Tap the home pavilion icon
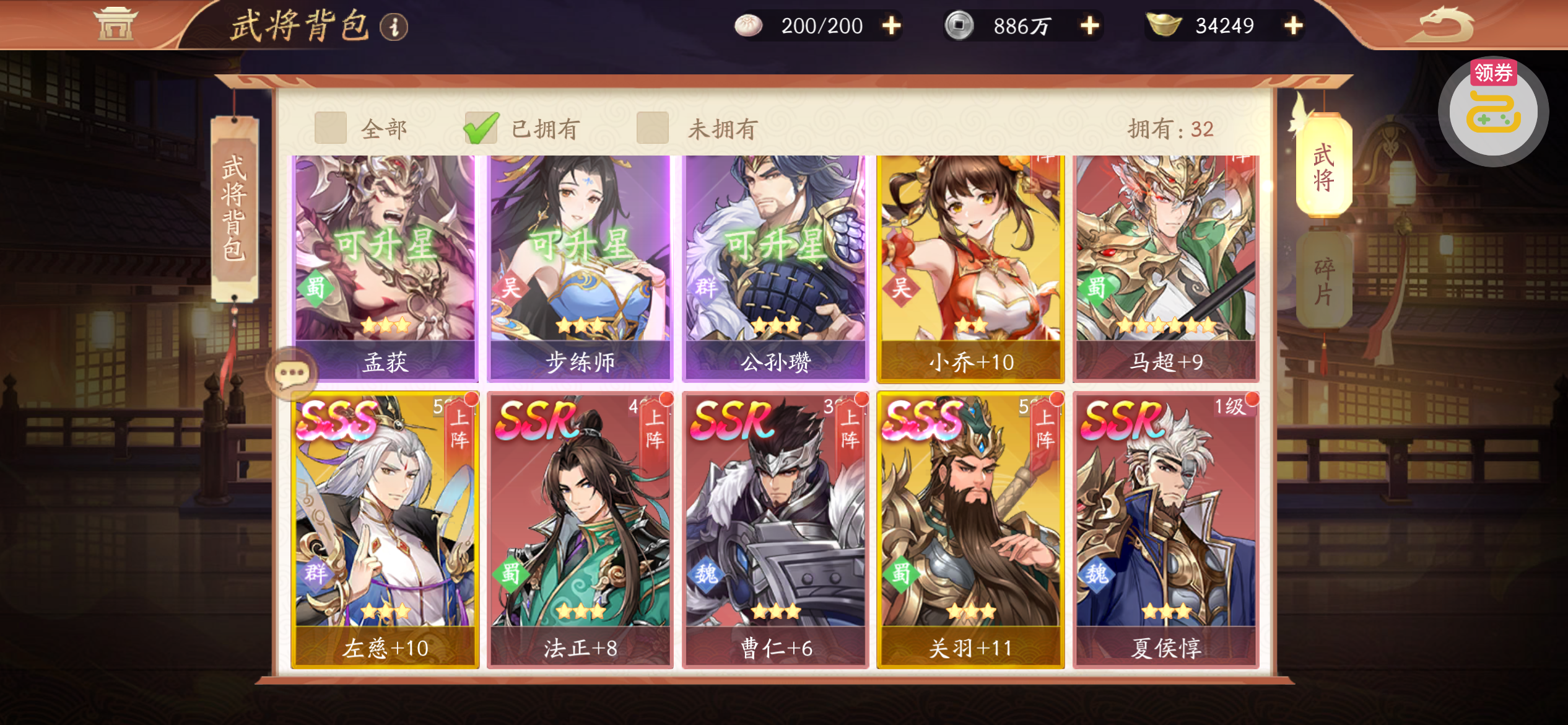 tap(115, 24)
